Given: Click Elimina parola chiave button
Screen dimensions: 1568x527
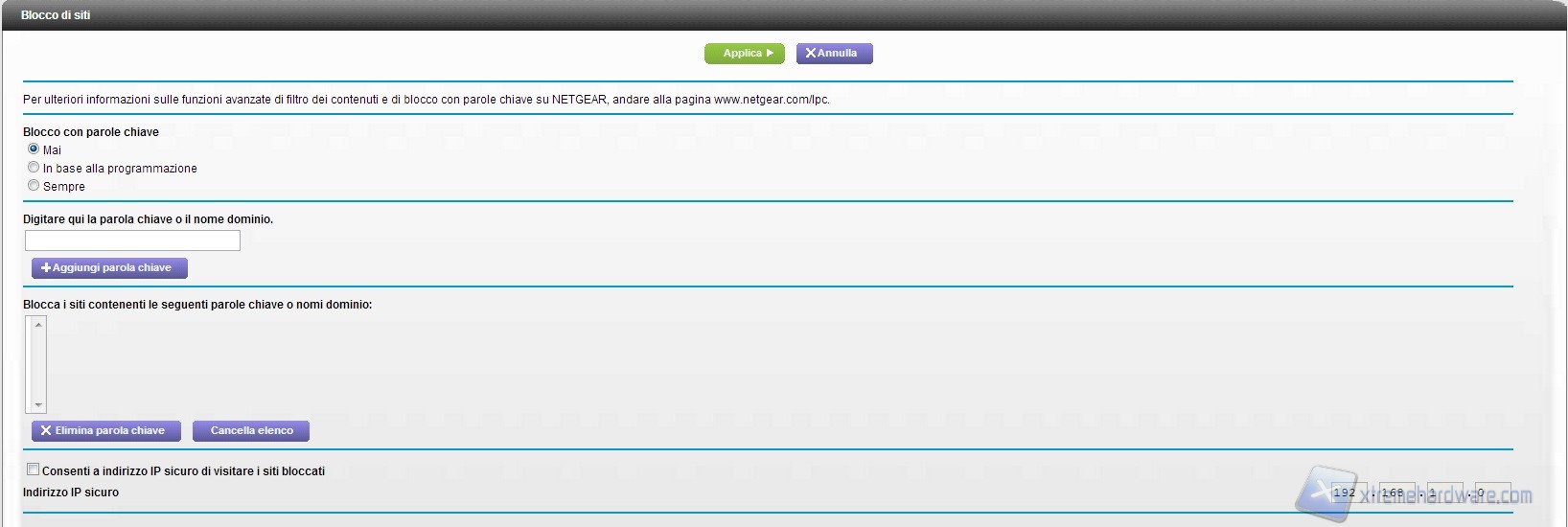Looking at the screenshot, I should pos(105,431).
